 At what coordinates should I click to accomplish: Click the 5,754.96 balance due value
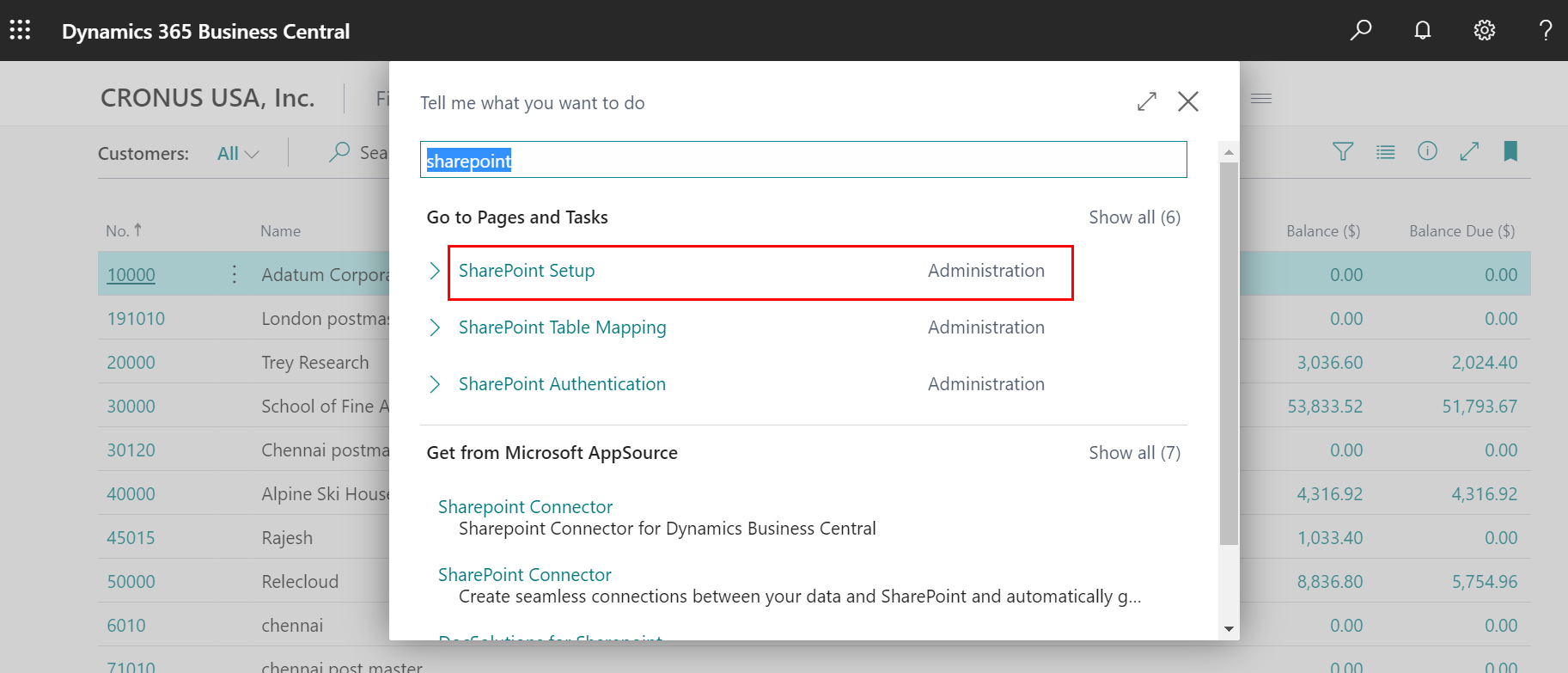pos(1485,582)
